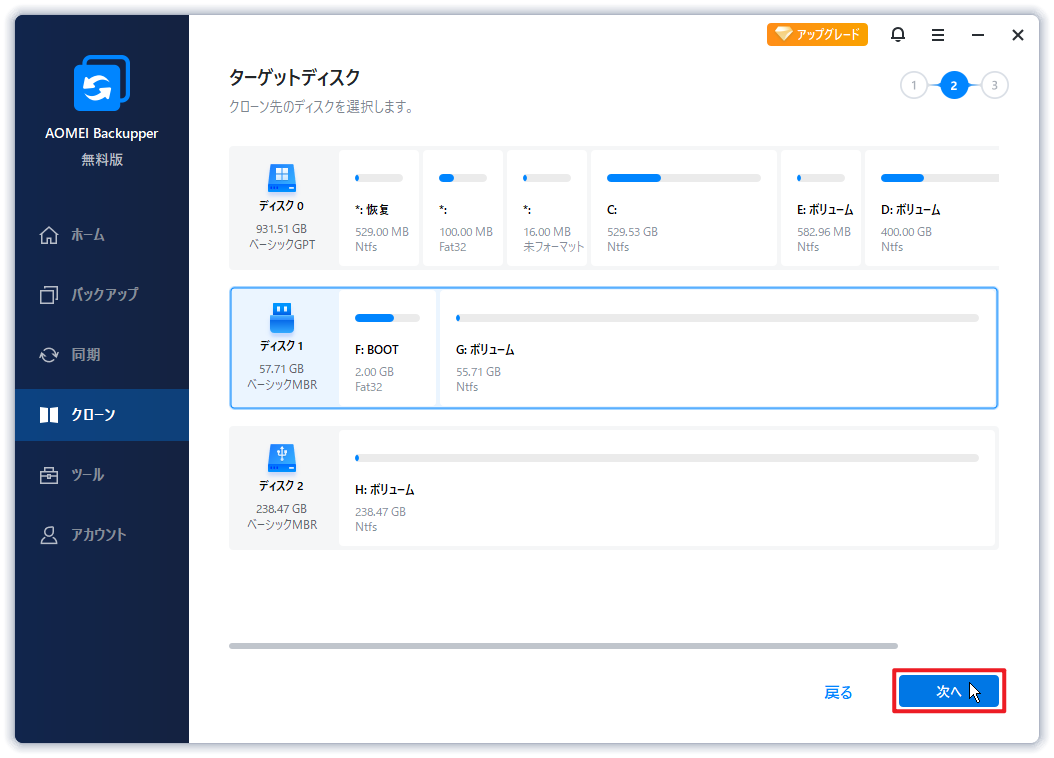Open the hamburger menu icon
Viewport: 1054px width, 758px height.
coord(938,35)
